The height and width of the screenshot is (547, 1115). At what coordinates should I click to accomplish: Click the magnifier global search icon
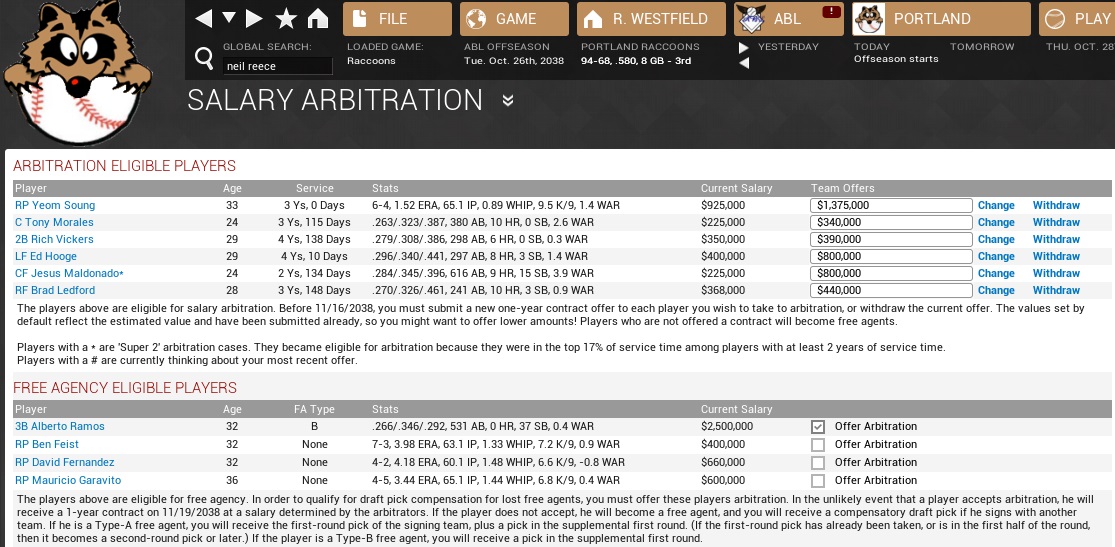pyautogui.click(x=204, y=58)
